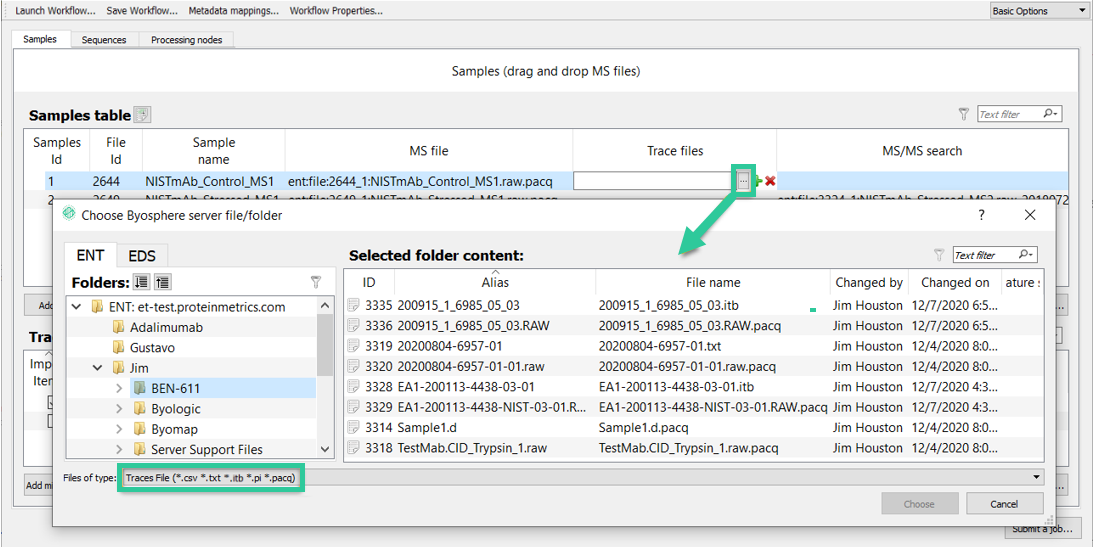Image resolution: width=1094 pixels, height=547 pixels.
Task: Click the green plus add trace icon
Action: coord(758,181)
